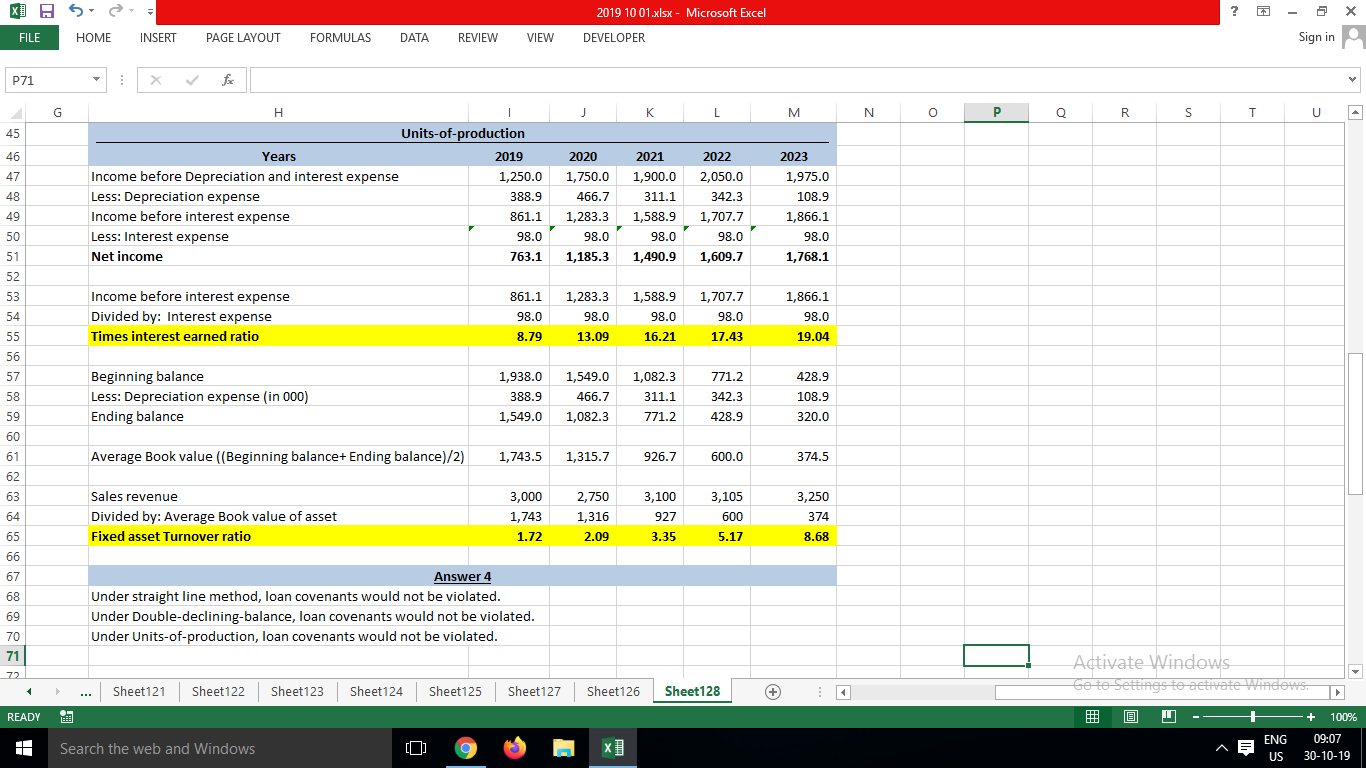Switch to the INSERT ribbon tab
1366x768 pixels.
(x=158, y=37)
